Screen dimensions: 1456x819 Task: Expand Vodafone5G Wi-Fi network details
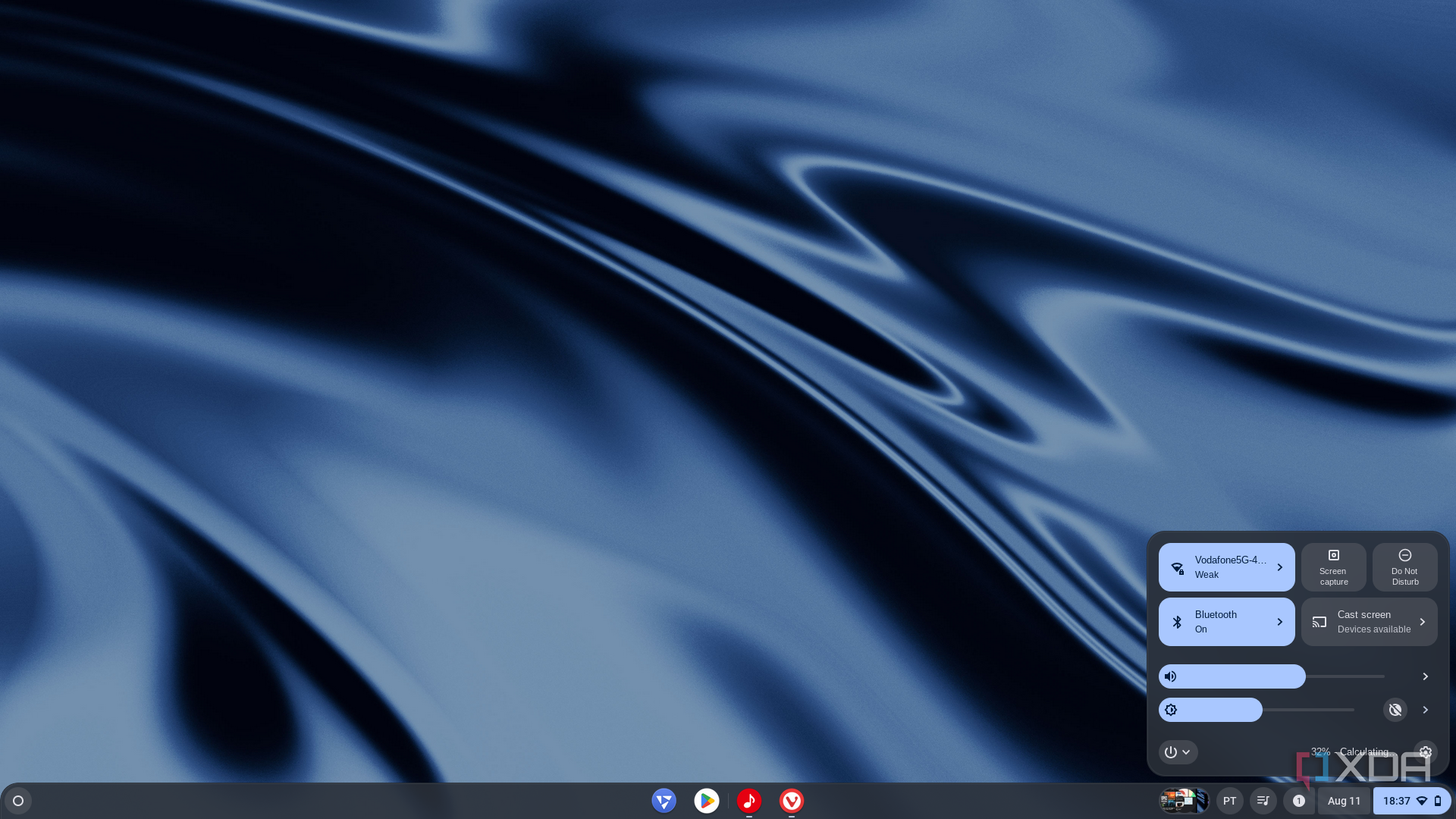[x=1280, y=567]
